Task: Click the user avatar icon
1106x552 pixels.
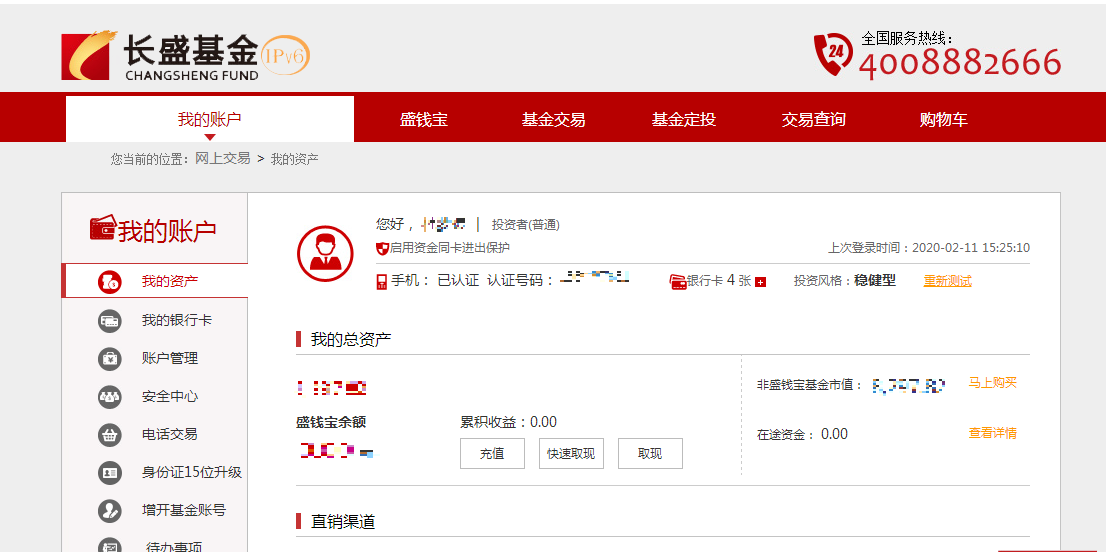Action: tap(325, 253)
